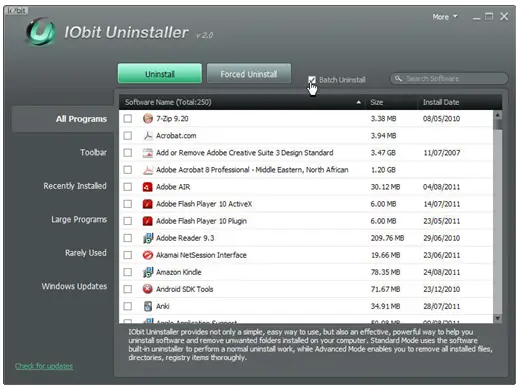Click the Adobe Flash Player 10 Plugin icon
The width and height of the screenshot is (517, 387).
tap(148, 221)
